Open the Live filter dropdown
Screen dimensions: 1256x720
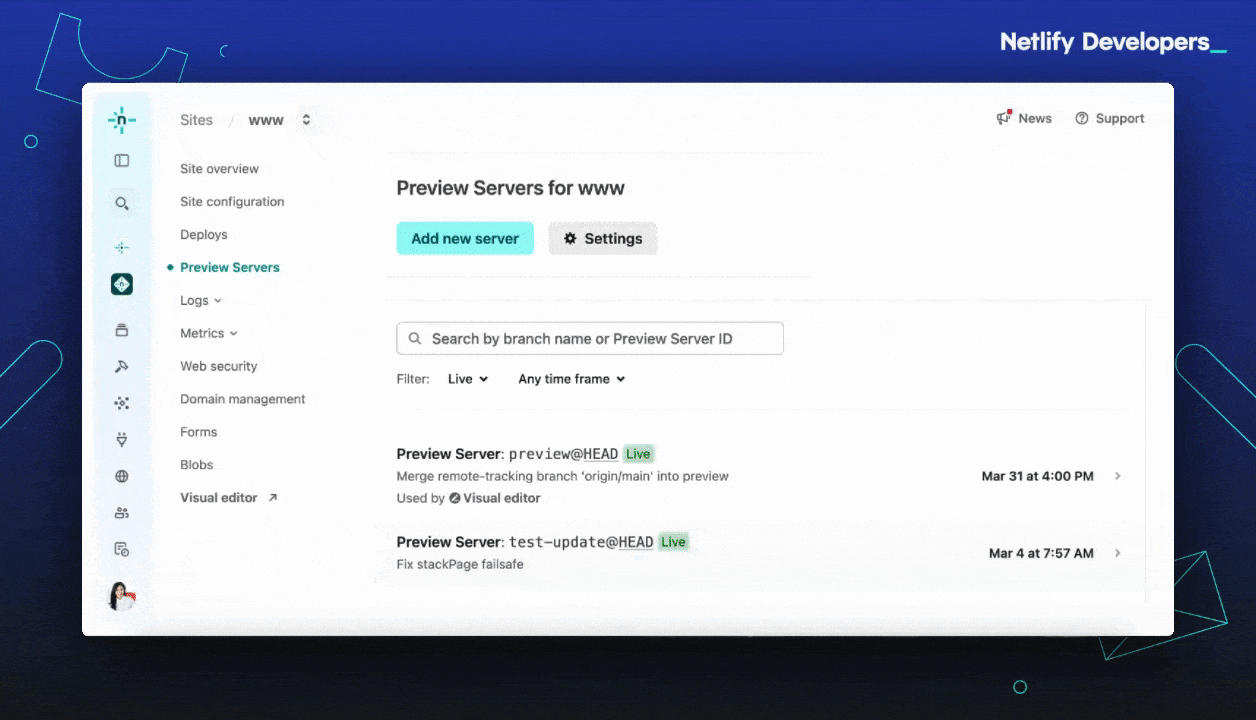468,379
